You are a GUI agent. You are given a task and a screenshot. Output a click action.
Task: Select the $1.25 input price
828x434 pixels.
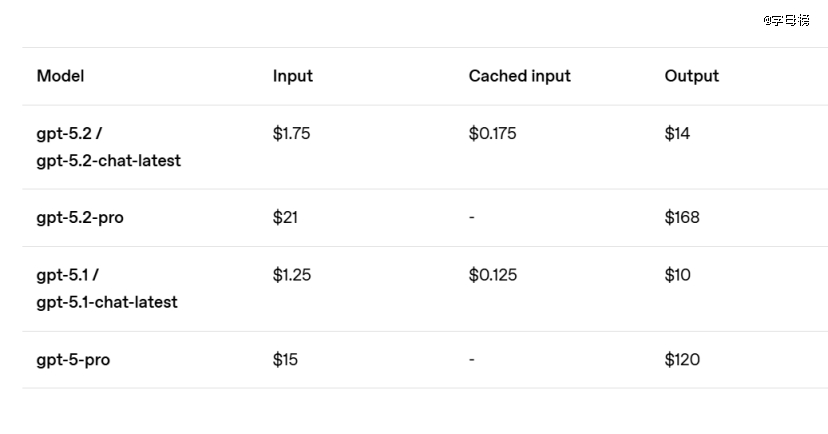point(291,275)
